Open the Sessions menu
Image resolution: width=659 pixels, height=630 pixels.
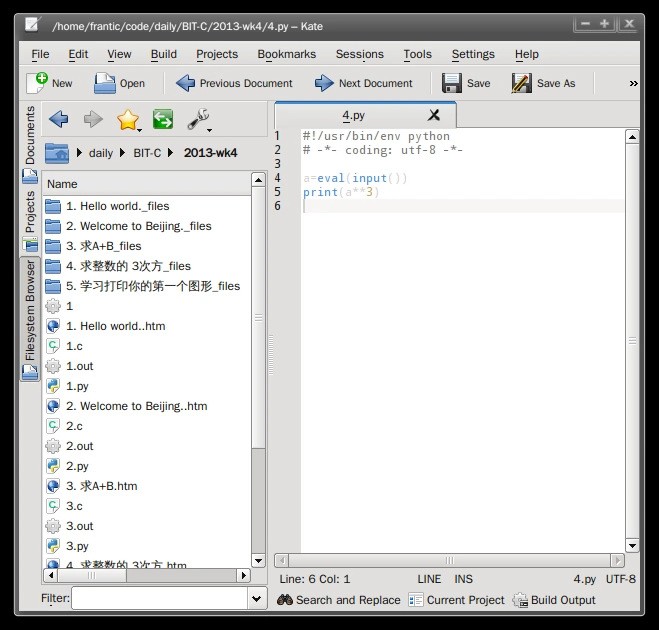[x=359, y=54]
